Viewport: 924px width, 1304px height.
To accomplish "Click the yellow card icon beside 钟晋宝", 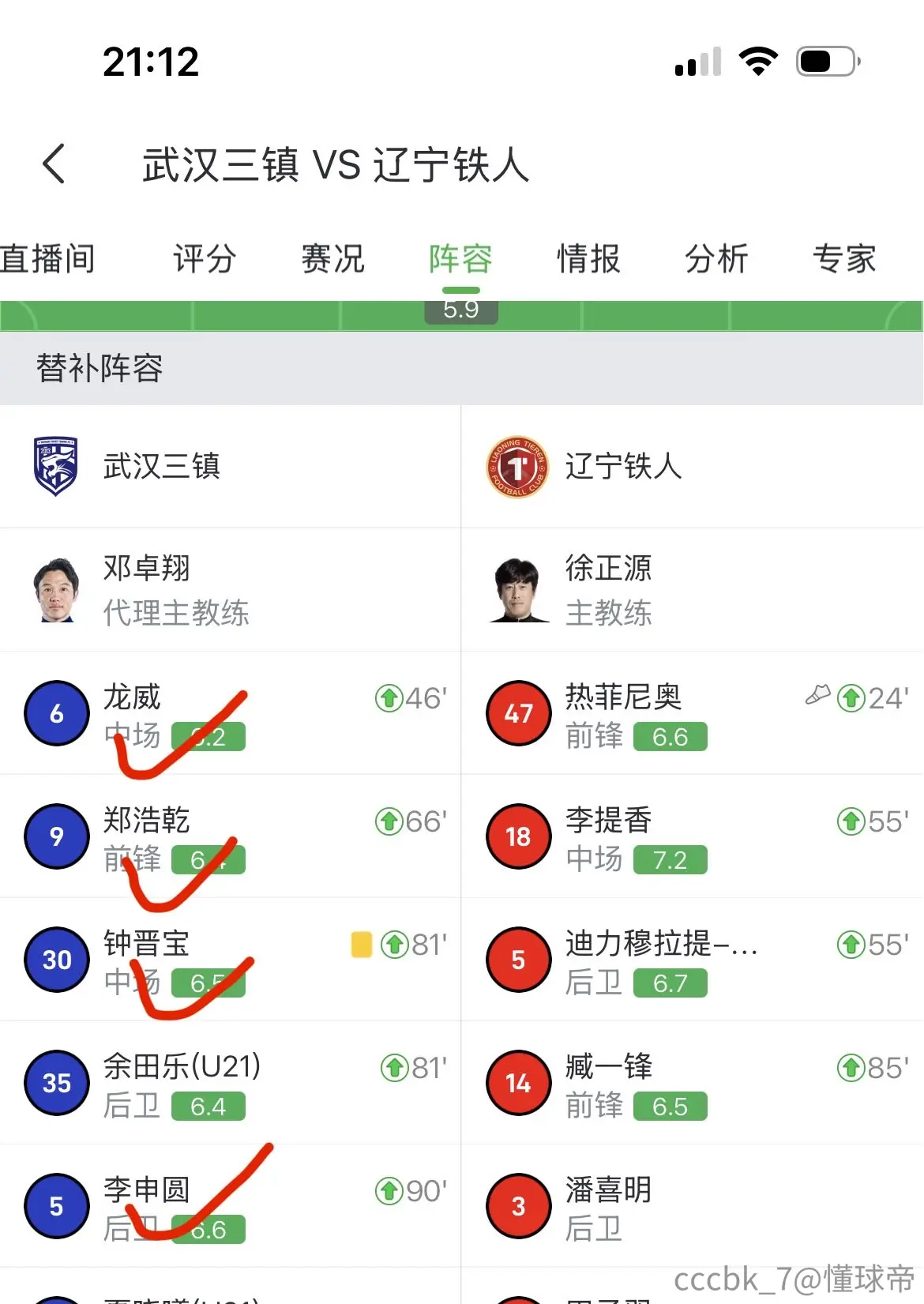I will (362, 944).
